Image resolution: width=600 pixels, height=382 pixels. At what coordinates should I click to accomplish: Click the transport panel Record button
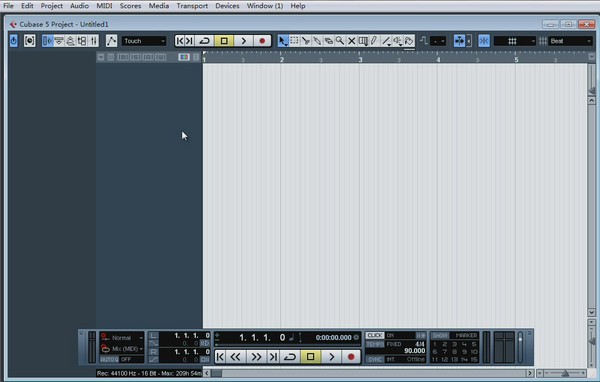point(351,357)
